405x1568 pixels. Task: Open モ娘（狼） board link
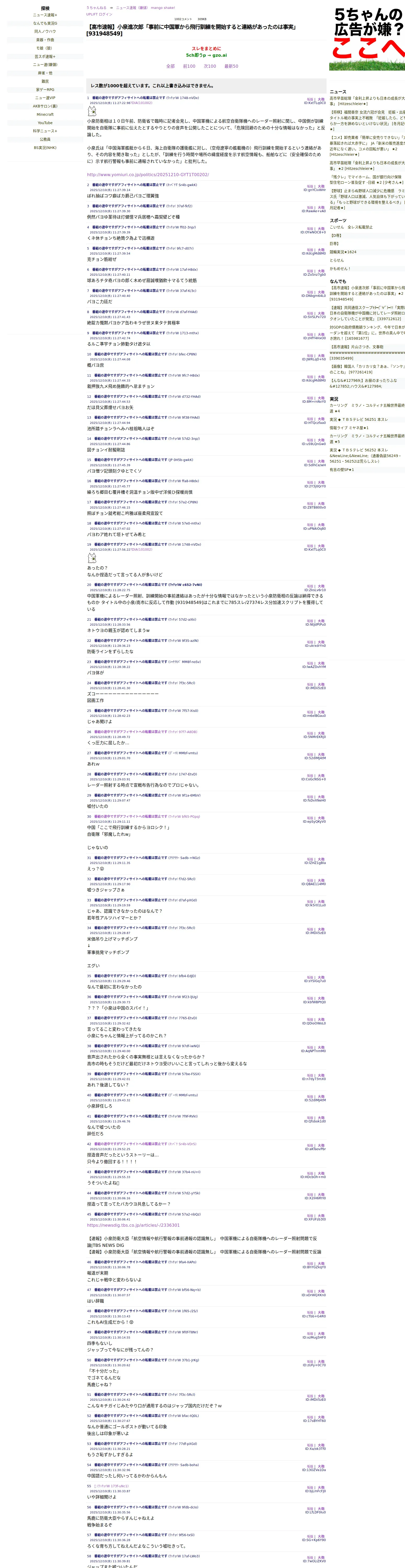45,48
